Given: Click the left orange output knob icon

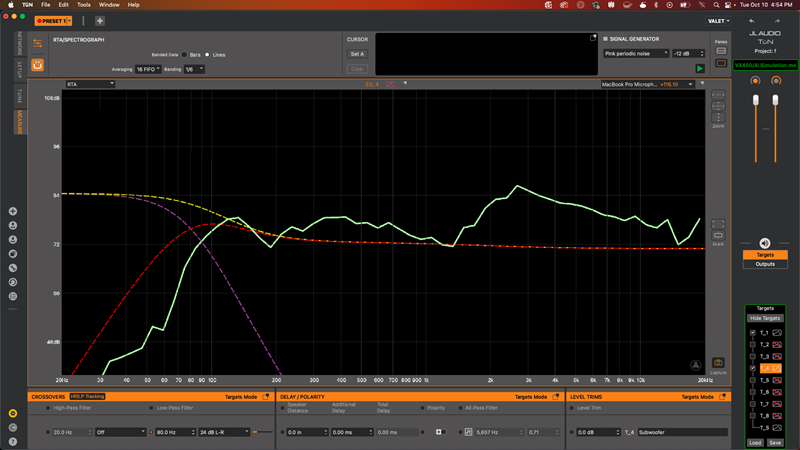Looking at the screenshot, I should click(755, 81).
